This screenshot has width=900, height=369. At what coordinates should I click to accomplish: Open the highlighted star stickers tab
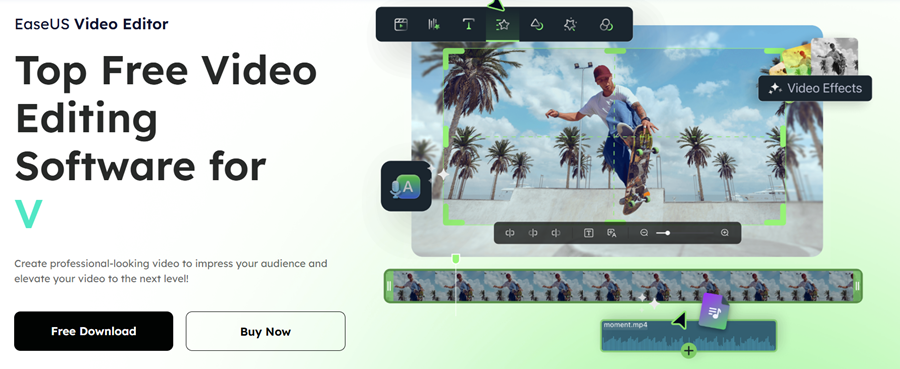[x=503, y=25]
